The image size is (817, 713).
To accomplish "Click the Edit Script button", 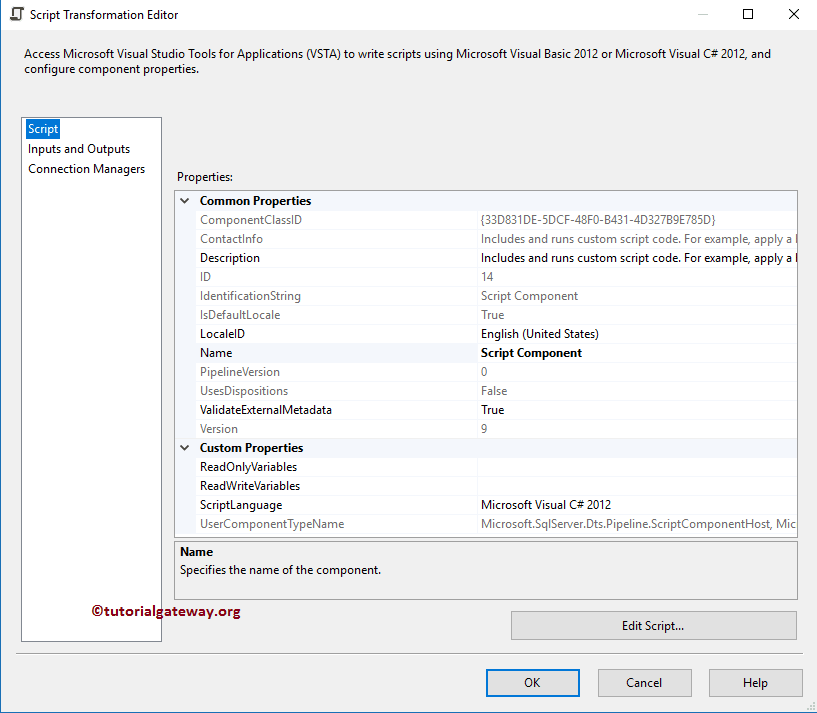I will point(653,625).
